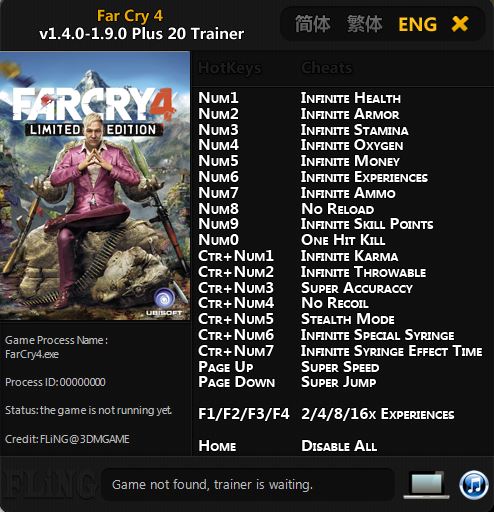Screen dimensions: 494x512
Task: Click the 'Game not found' status message field
Action: pos(247,484)
